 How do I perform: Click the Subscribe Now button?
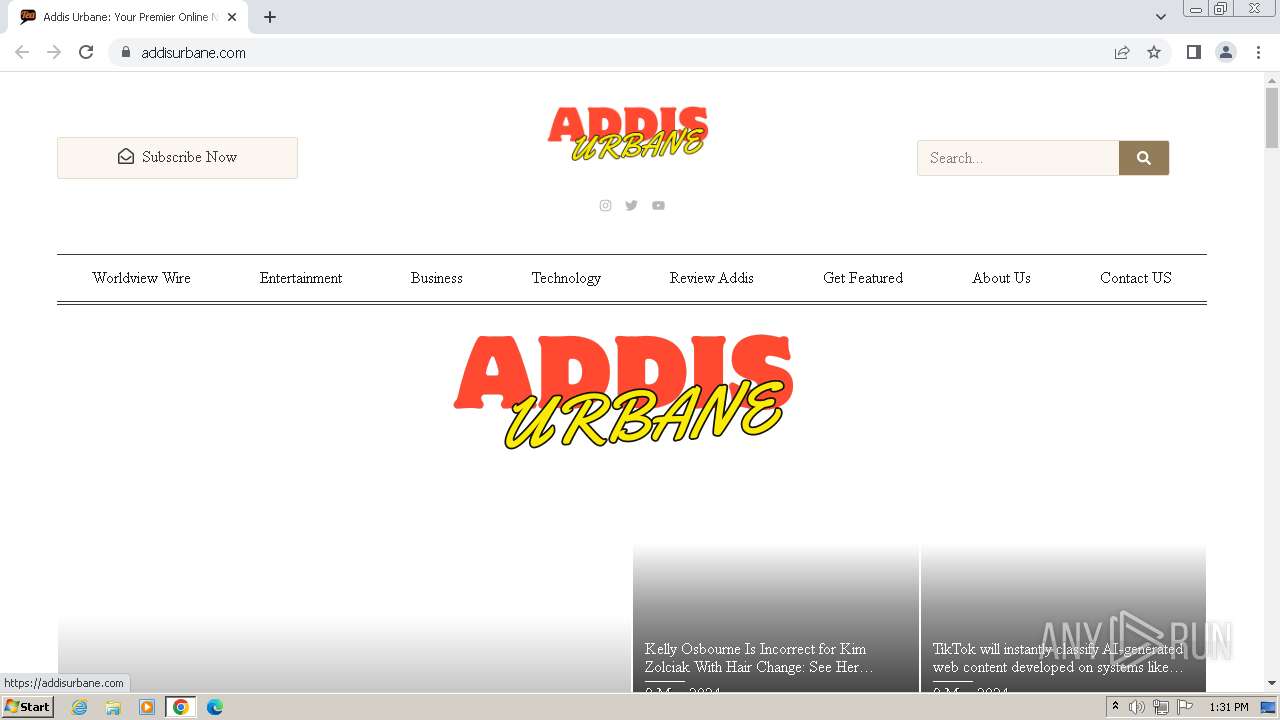point(177,158)
